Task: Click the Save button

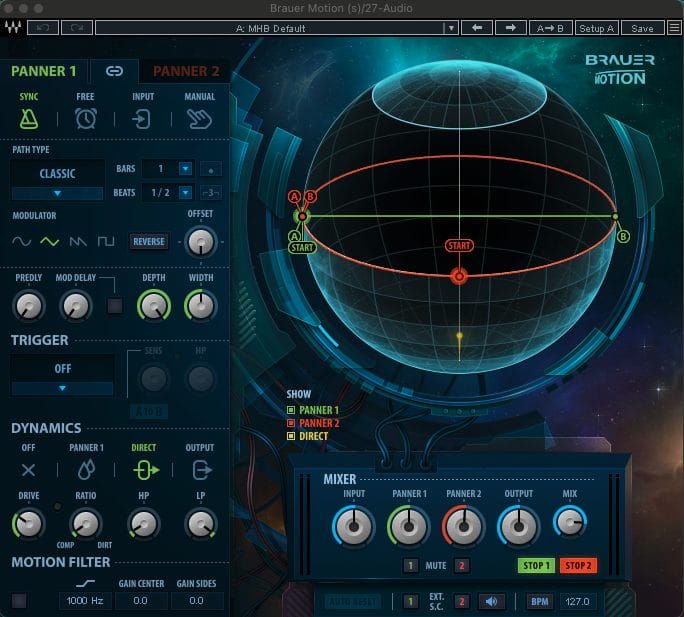Action: coord(642,28)
